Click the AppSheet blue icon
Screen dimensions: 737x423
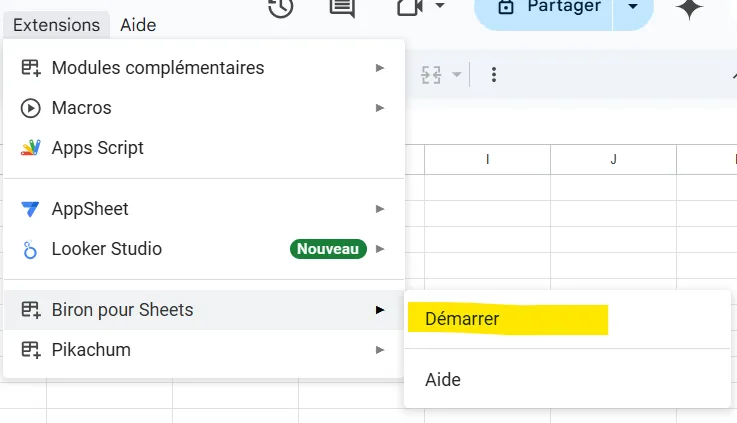coord(31,209)
